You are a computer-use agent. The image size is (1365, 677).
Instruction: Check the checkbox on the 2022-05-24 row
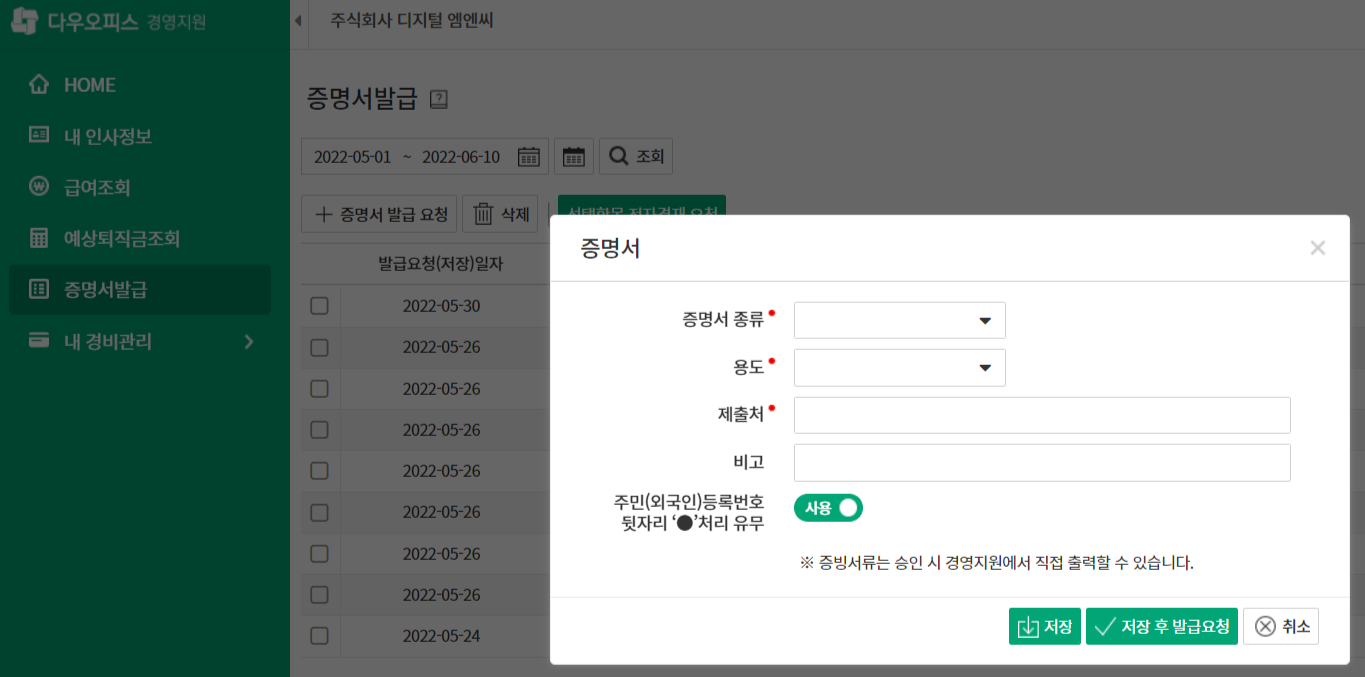[x=319, y=635]
